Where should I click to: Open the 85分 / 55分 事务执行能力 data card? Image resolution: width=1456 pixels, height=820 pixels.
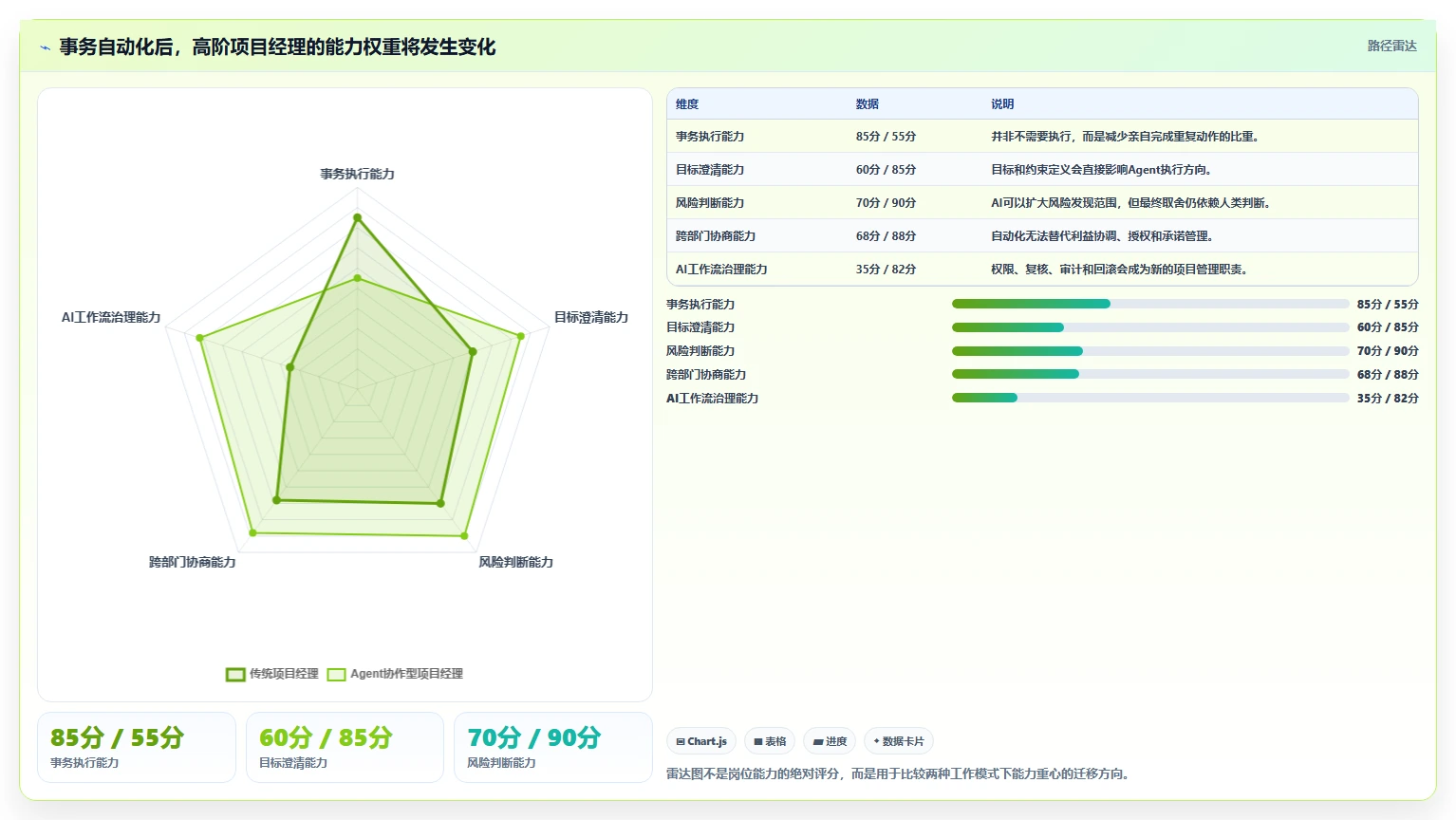coord(137,748)
